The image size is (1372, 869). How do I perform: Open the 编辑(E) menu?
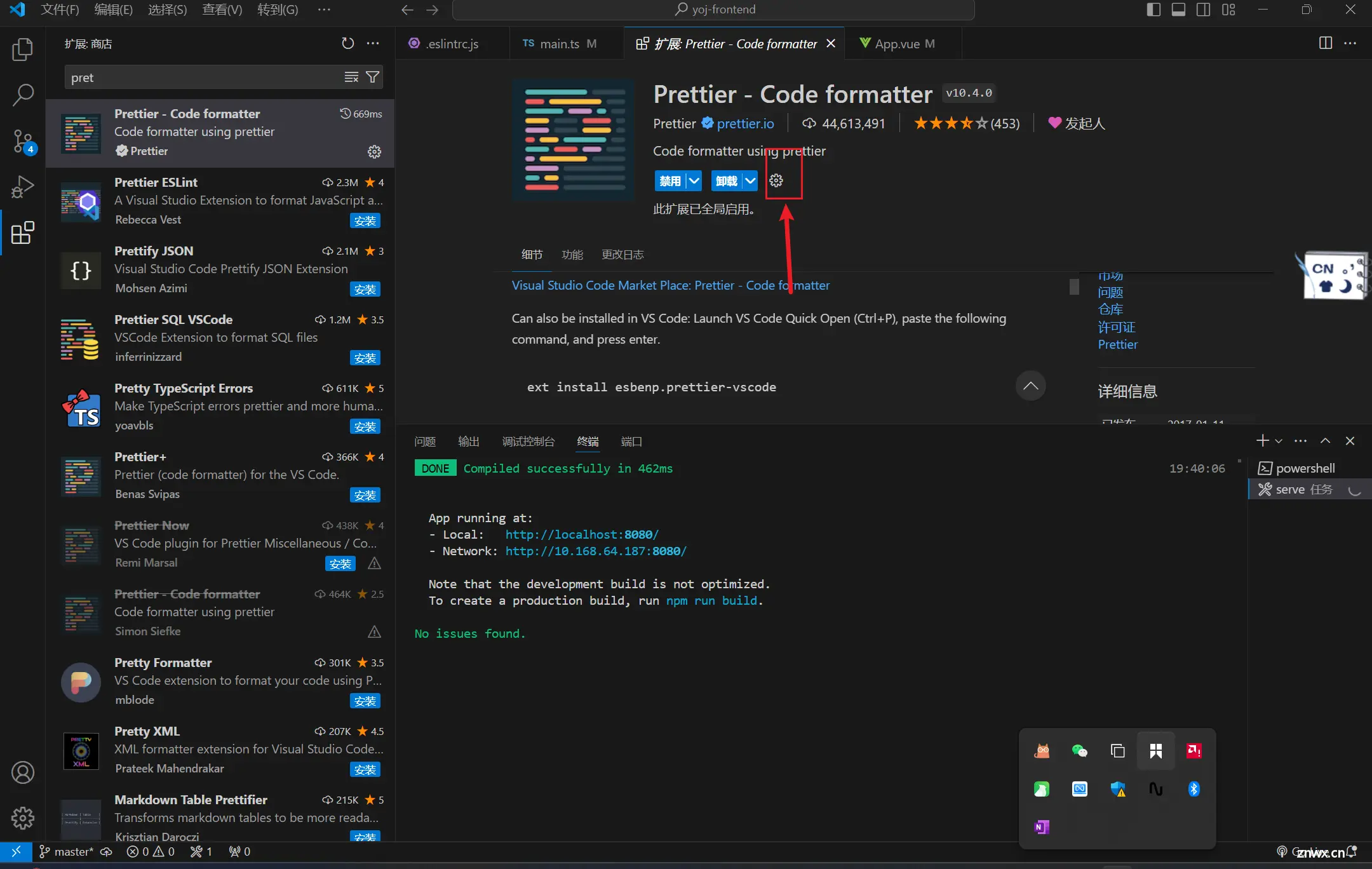click(114, 10)
